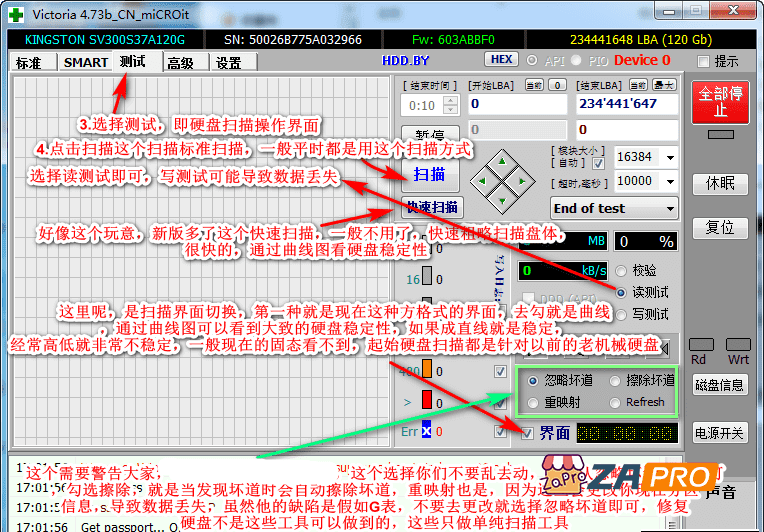Open the timeout 10000 dropdown
764x532 pixels.
coord(668,181)
